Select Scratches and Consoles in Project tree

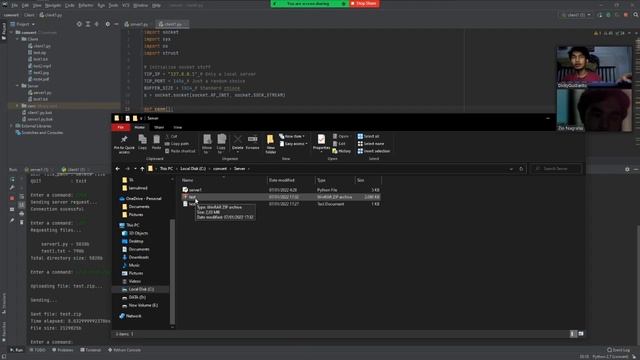click(x=39, y=133)
